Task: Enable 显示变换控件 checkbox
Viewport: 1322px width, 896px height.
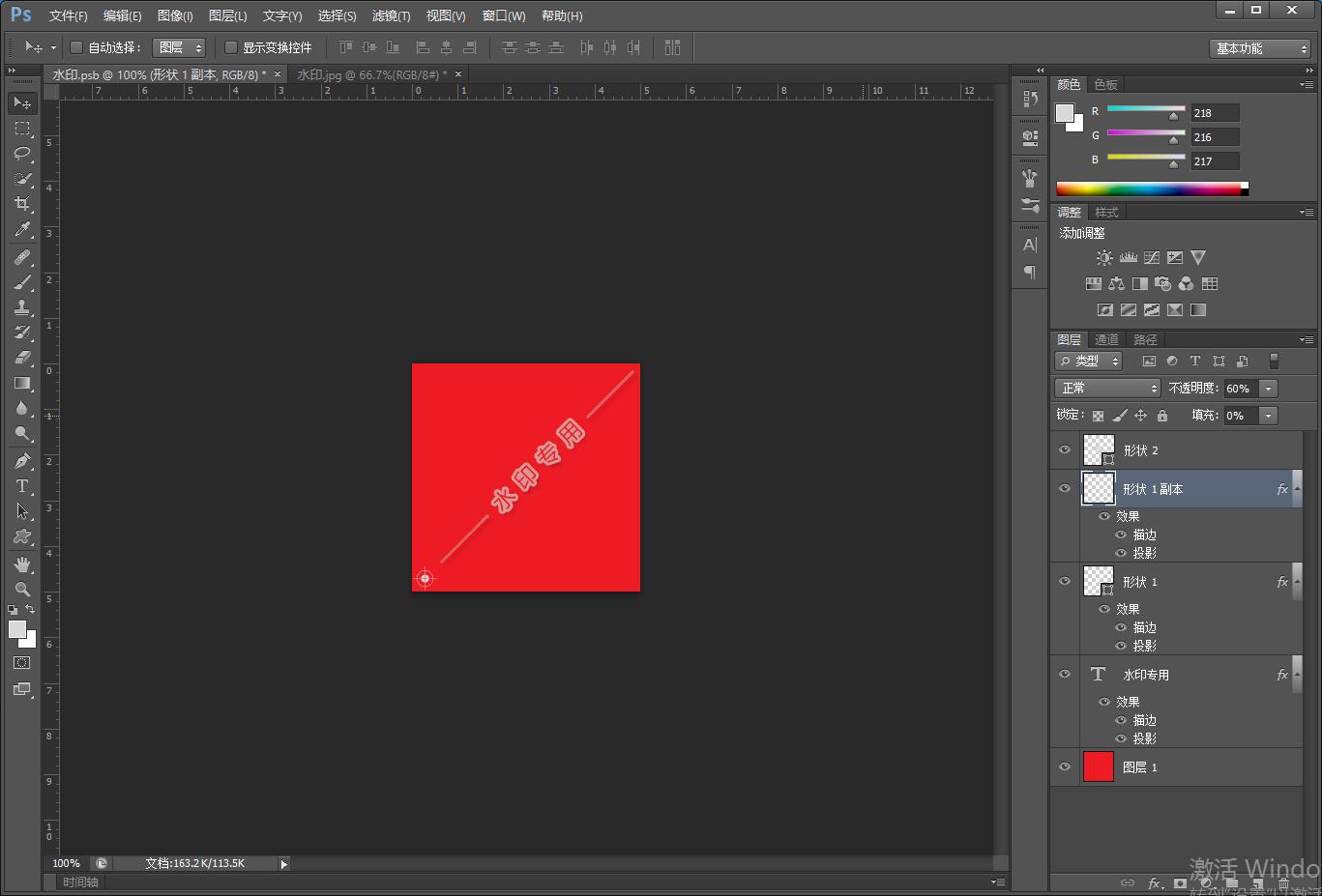Action: pyautogui.click(x=231, y=47)
